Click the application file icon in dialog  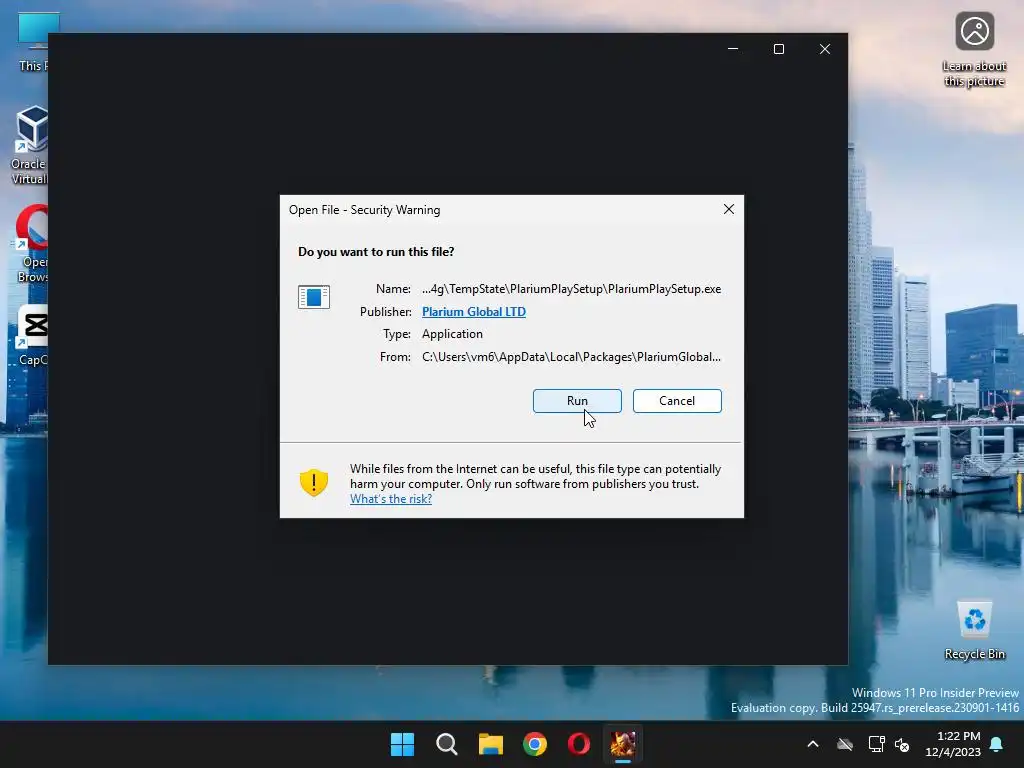click(313, 296)
